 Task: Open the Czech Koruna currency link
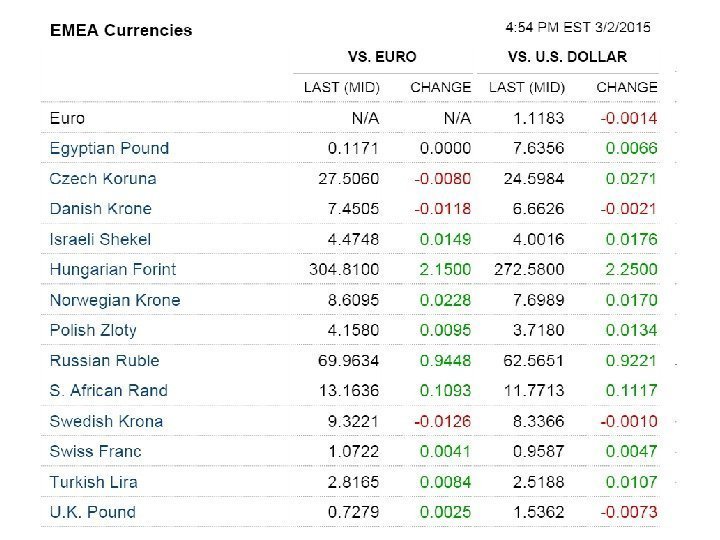click(x=103, y=179)
